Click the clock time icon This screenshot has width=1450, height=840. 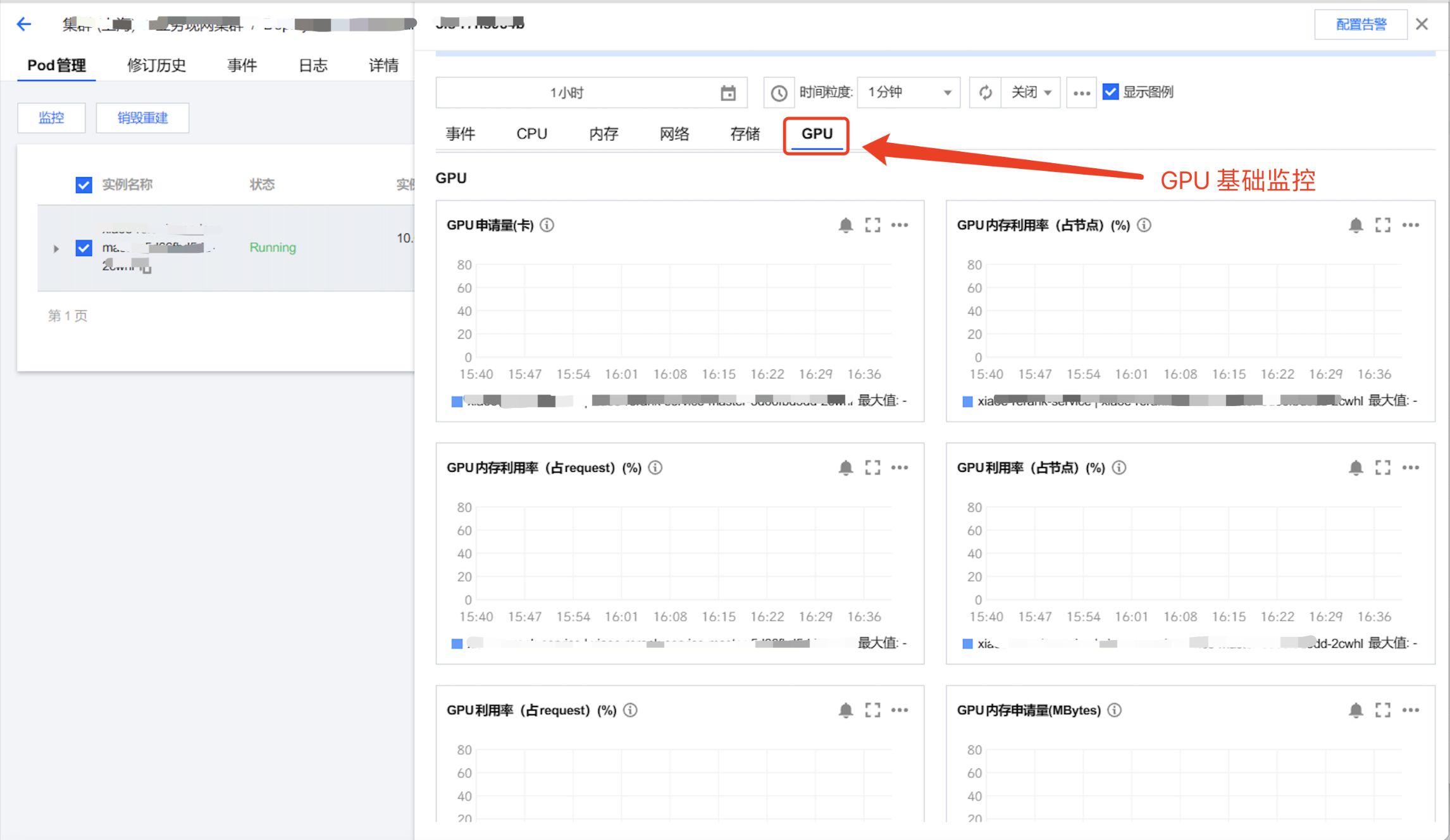pos(779,93)
